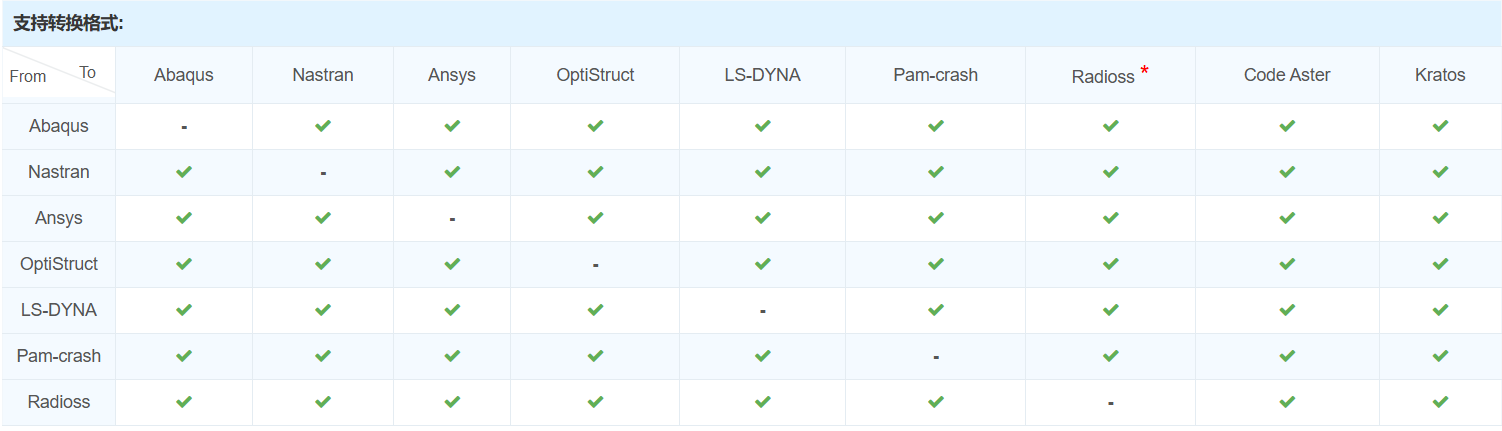Image resolution: width=1502 pixels, height=431 pixels.
Task: Click the Radioss to Abaqus checkmark
Action: 183,402
